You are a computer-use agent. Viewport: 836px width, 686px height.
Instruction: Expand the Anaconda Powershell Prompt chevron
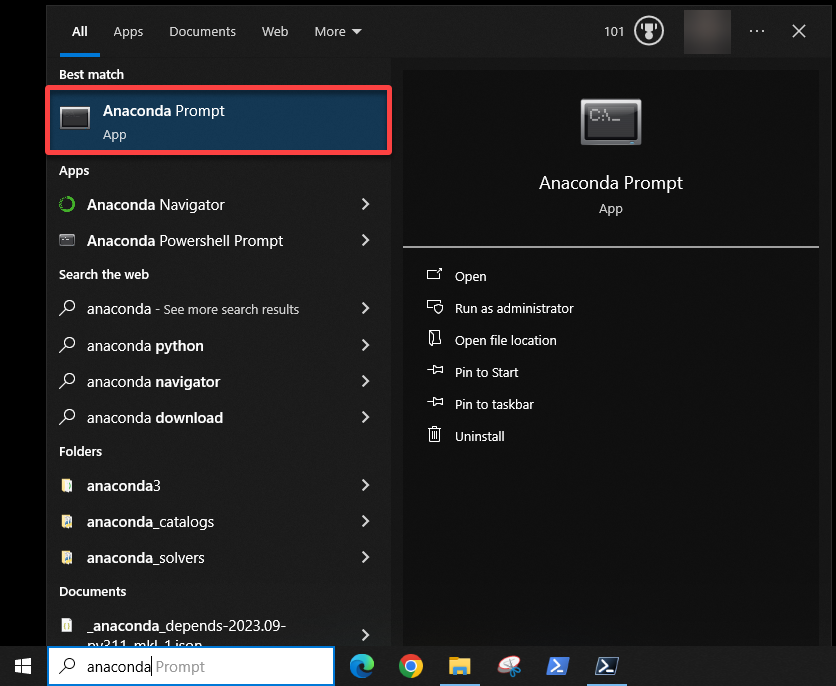pos(365,240)
